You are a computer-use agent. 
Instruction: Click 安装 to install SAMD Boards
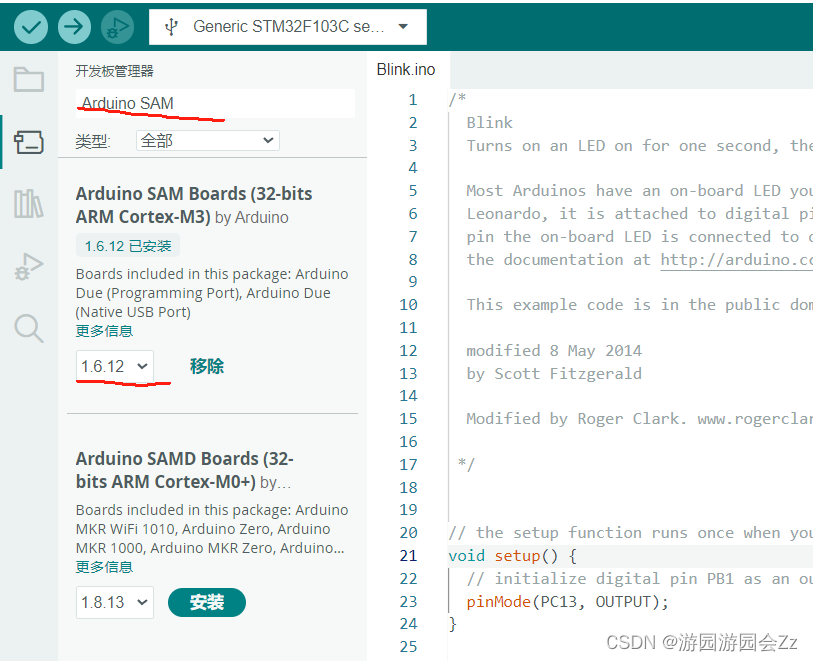[x=207, y=602]
